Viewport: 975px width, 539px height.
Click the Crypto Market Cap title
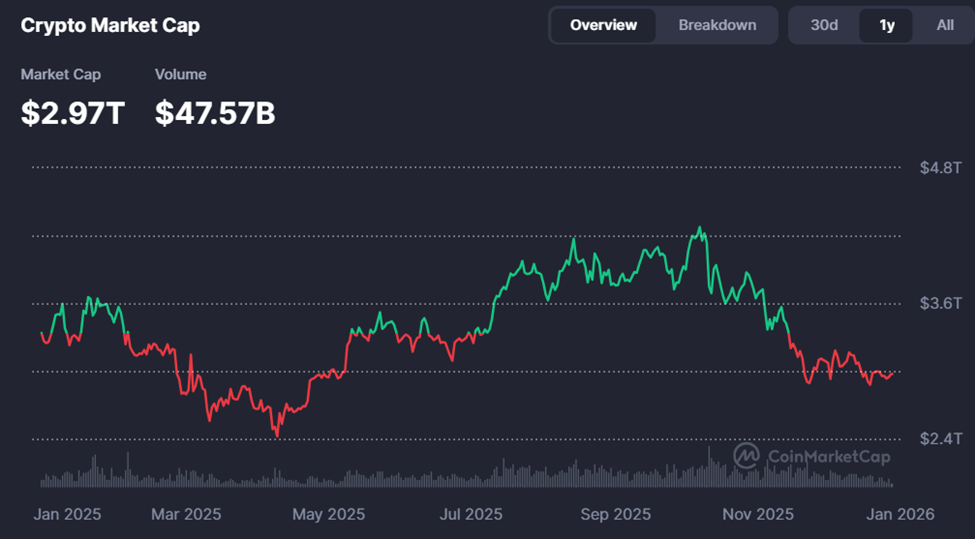110,26
